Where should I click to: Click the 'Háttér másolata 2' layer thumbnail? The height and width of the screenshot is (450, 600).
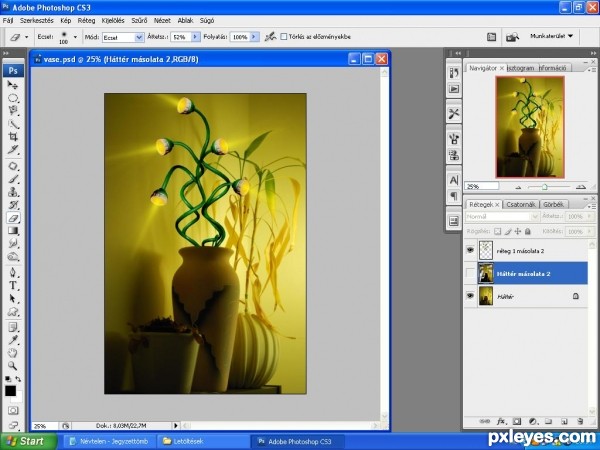click(x=486, y=273)
